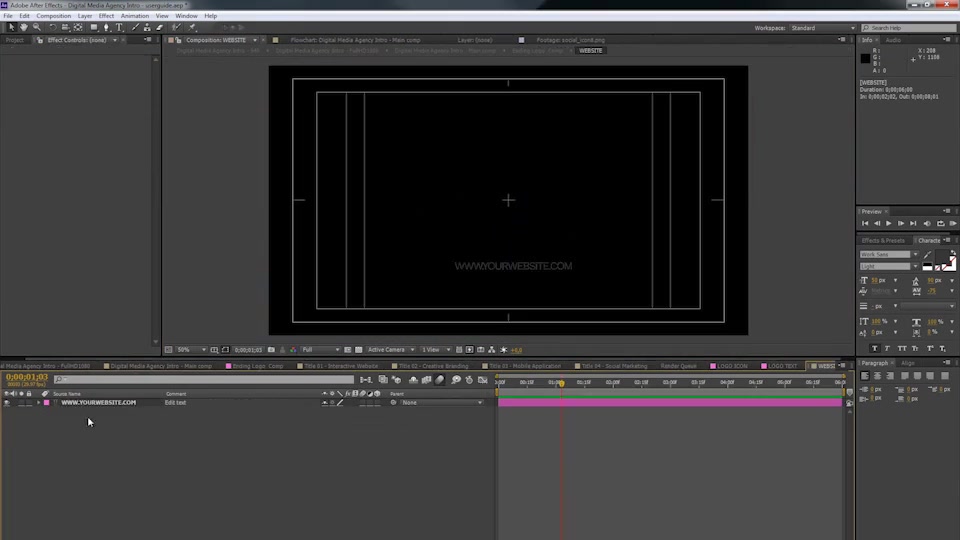Select the Horizontal Type tool
The width and height of the screenshot is (960, 540).
(x=119, y=28)
